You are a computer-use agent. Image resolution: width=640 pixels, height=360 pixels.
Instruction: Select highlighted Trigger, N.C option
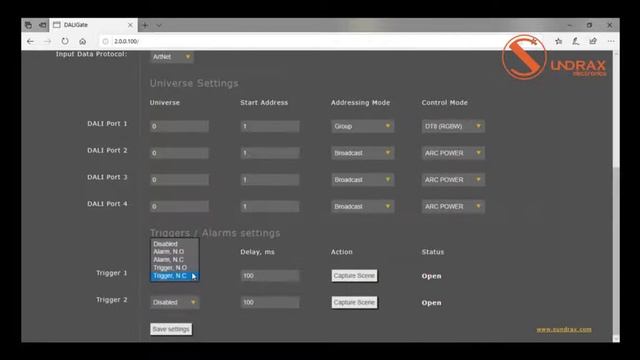pyautogui.click(x=175, y=276)
